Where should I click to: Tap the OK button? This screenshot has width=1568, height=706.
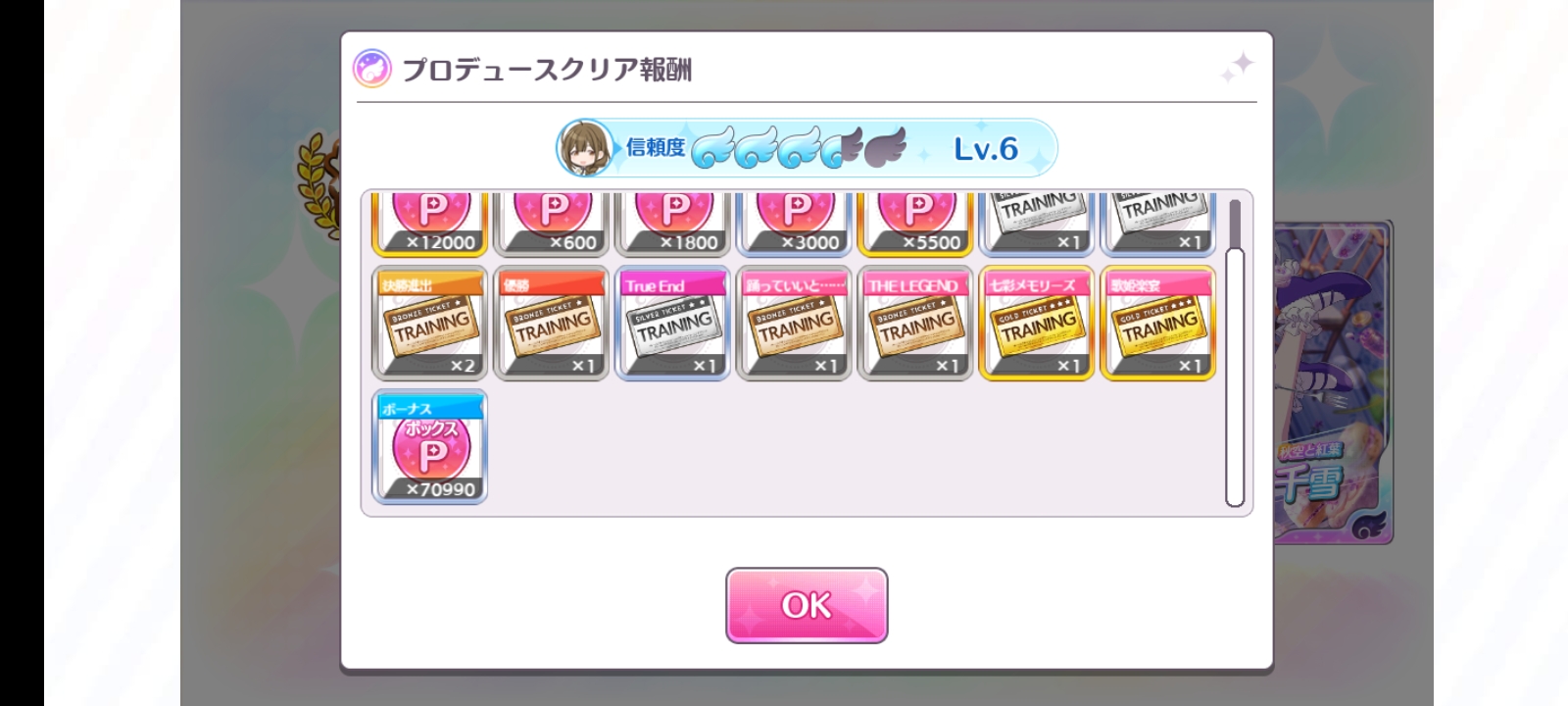[807, 605]
